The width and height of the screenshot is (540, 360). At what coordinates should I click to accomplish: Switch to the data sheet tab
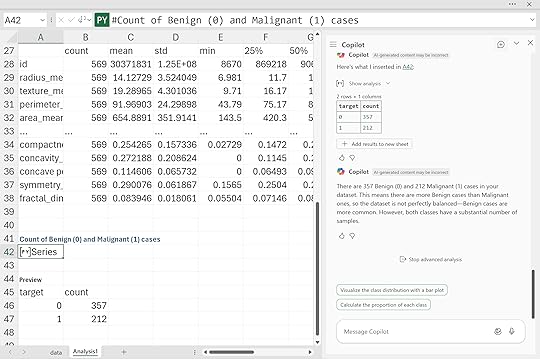pos(56,352)
